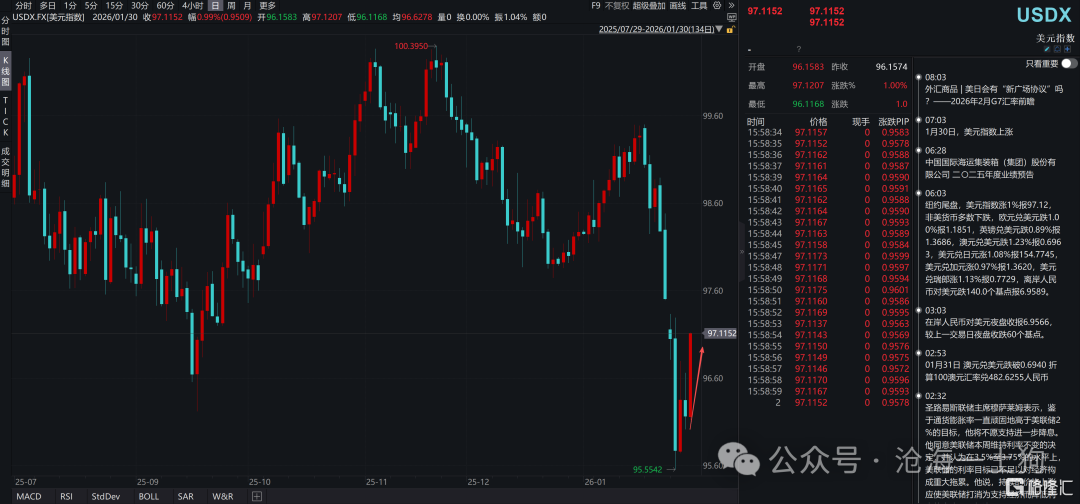Open date range dropdown triangle
Screen dimensions: 1080x504
(x=719, y=29)
